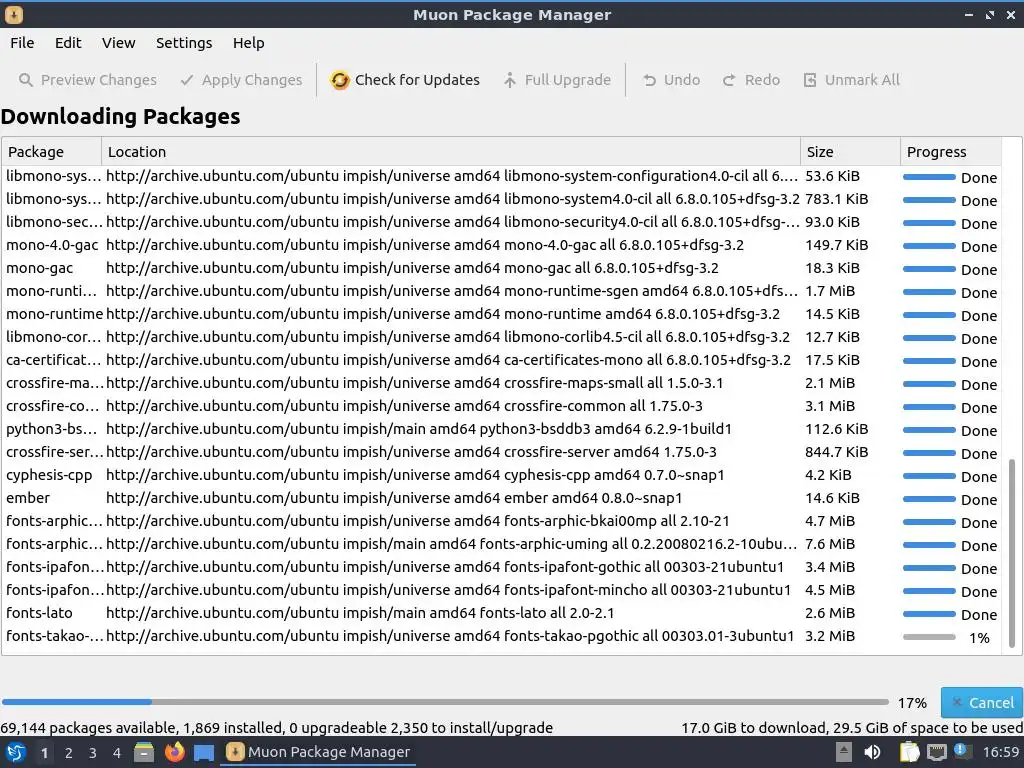Click the 844.7 KiB size cell
The height and width of the screenshot is (768, 1024).
pos(837,452)
